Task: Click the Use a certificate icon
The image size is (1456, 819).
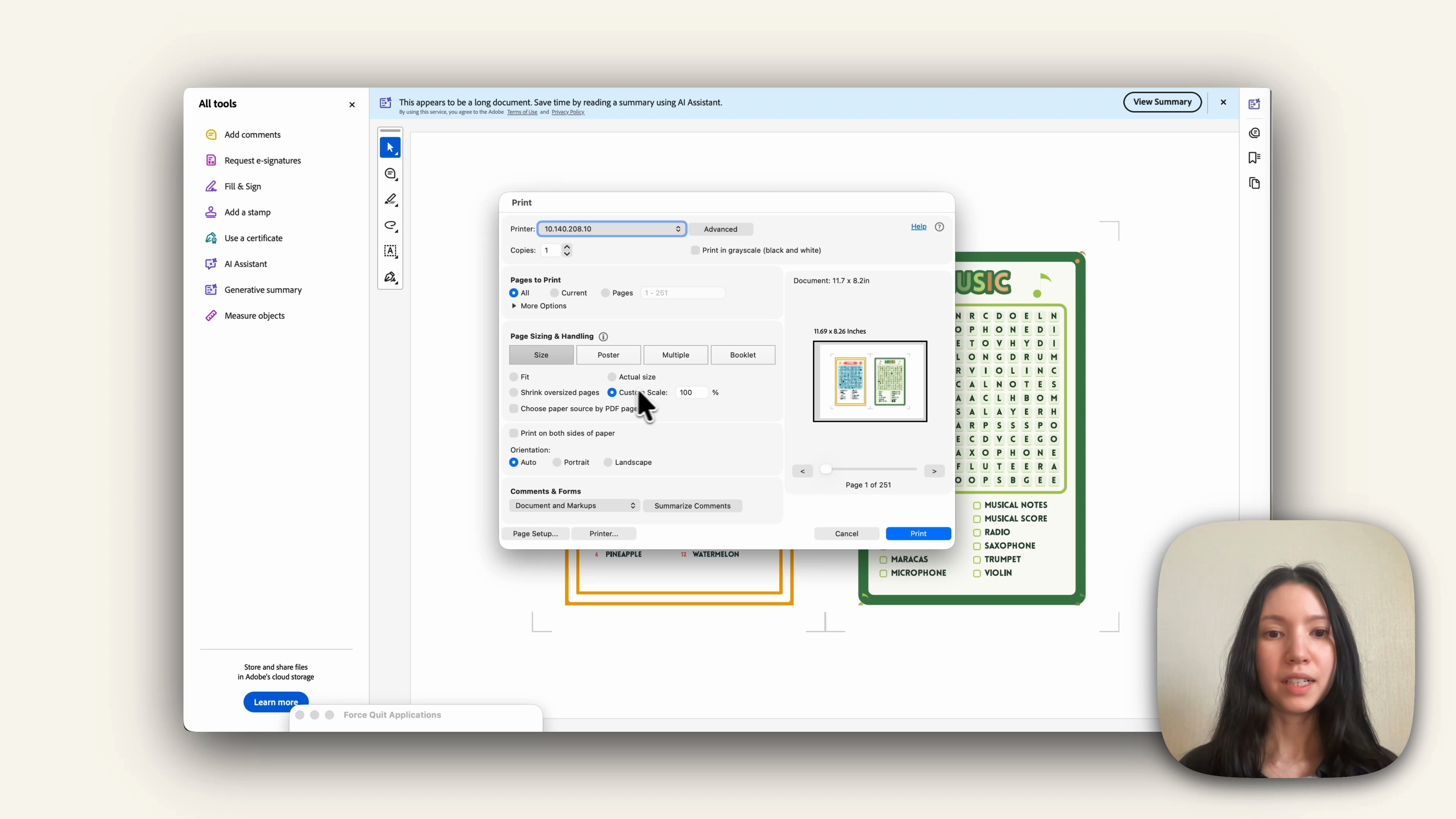Action: click(211, 238)
